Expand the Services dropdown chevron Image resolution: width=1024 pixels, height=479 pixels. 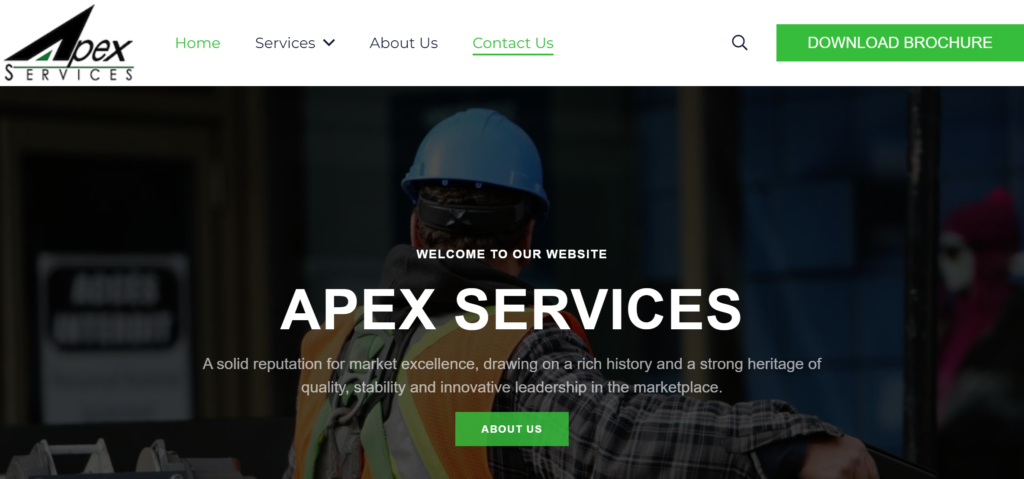[329, 43]
